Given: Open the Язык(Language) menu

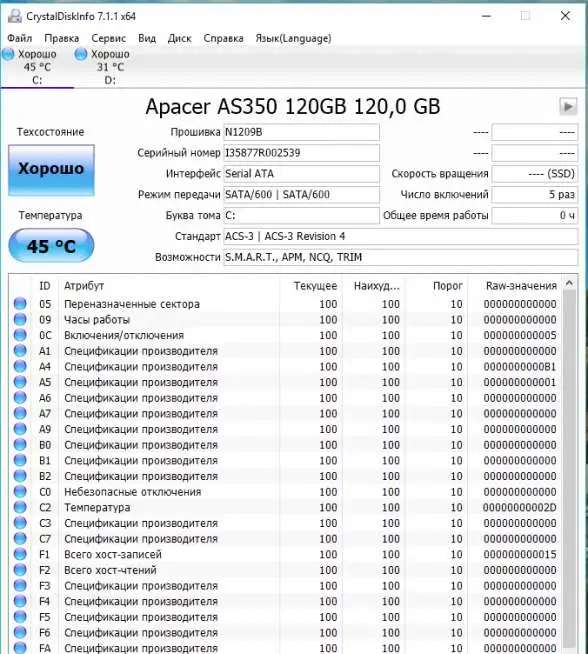Looking at the screenshot, I should (293, 38).
